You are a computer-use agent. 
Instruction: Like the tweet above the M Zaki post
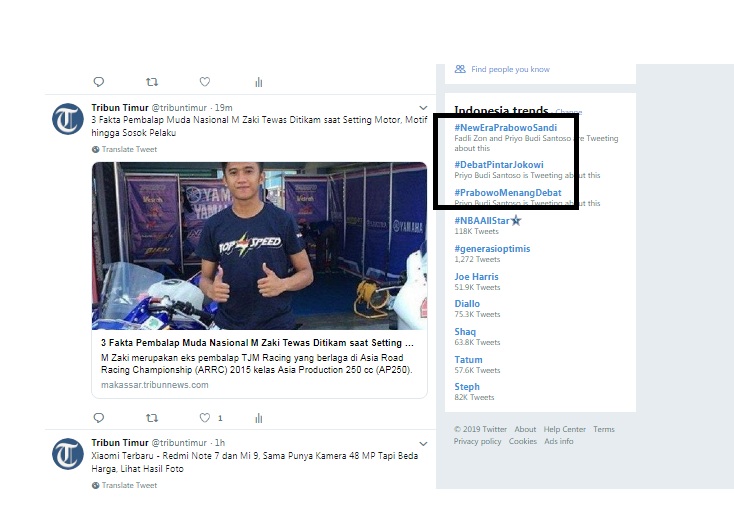pos(205,82)
